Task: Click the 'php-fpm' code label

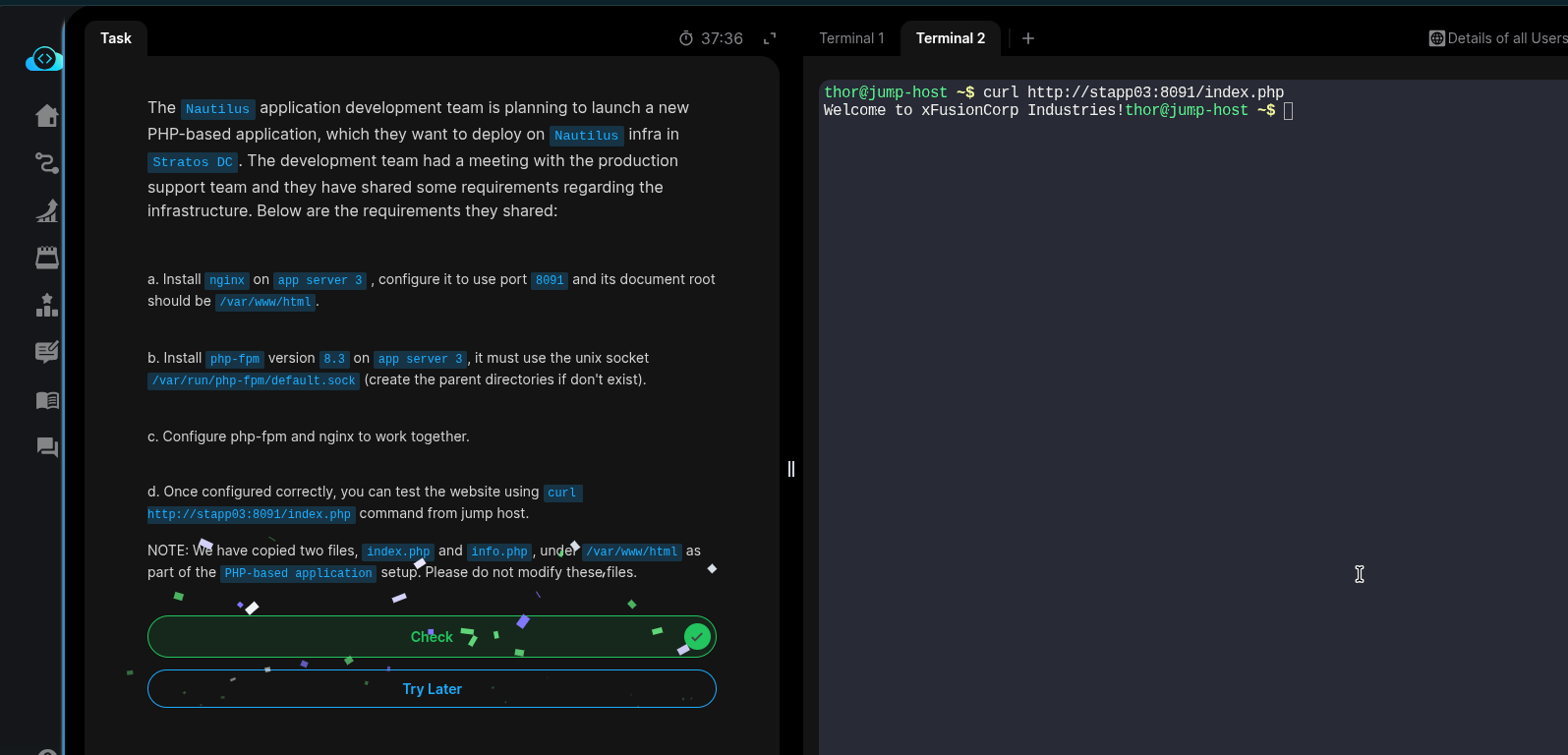Action: click(235, 359)
